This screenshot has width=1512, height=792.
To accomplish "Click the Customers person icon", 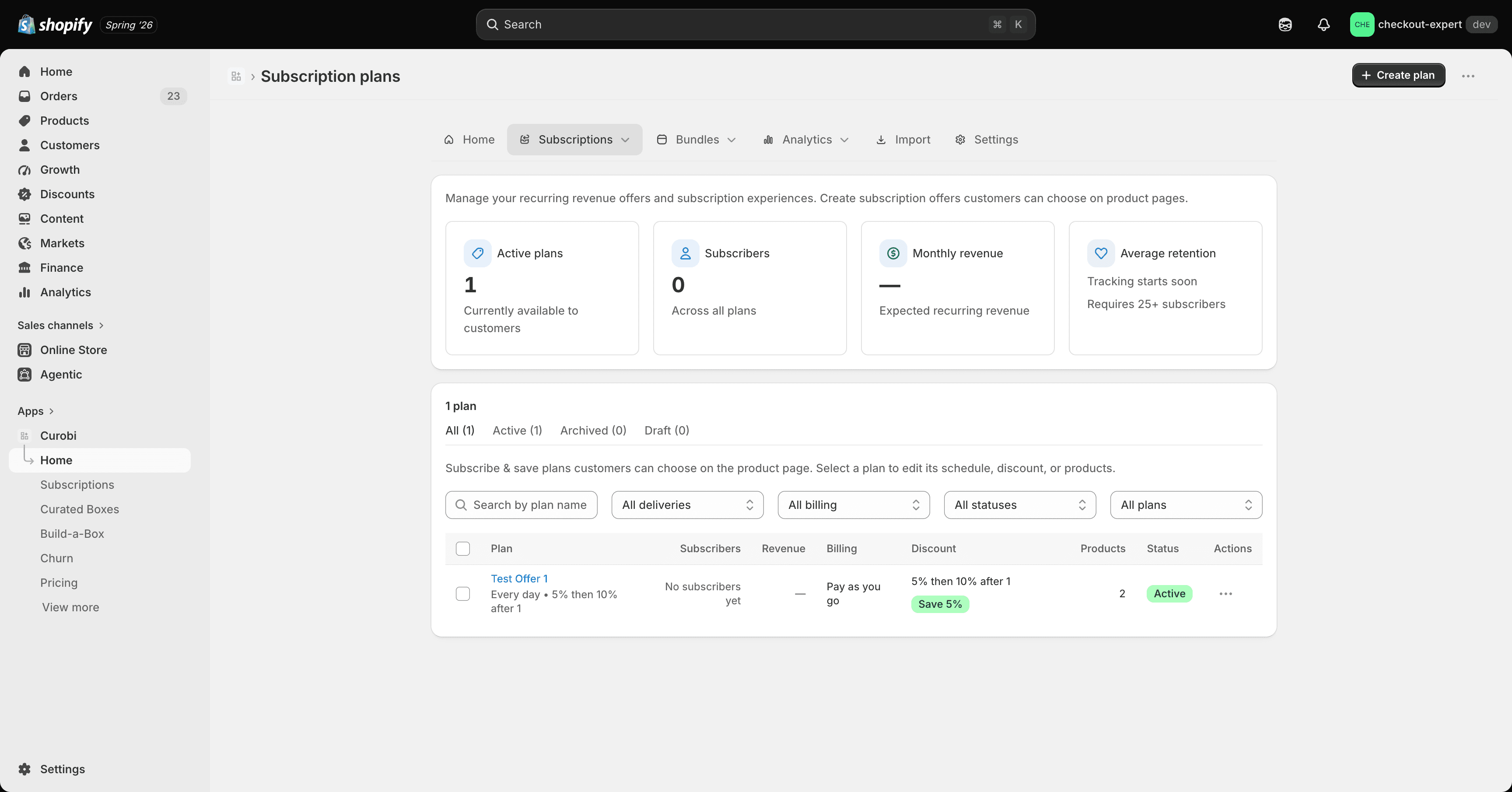I will pos(24,146).
